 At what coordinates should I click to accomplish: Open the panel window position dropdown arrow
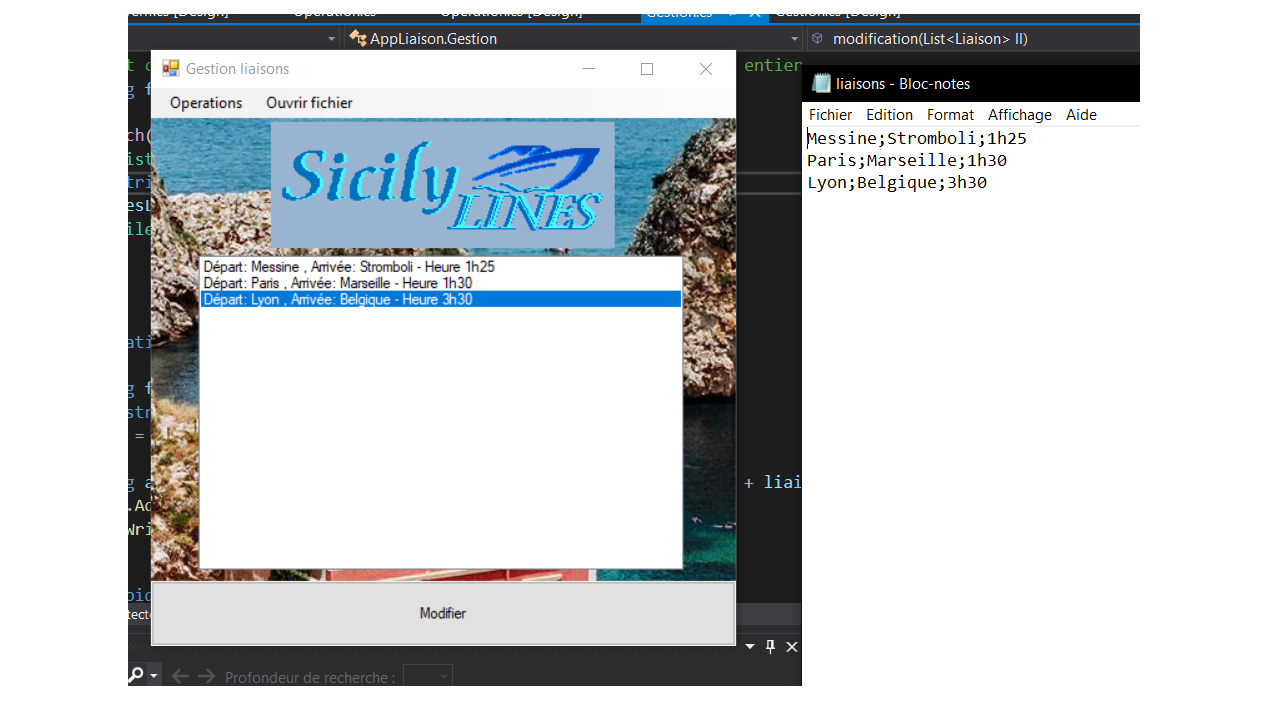tap(751, 646)
